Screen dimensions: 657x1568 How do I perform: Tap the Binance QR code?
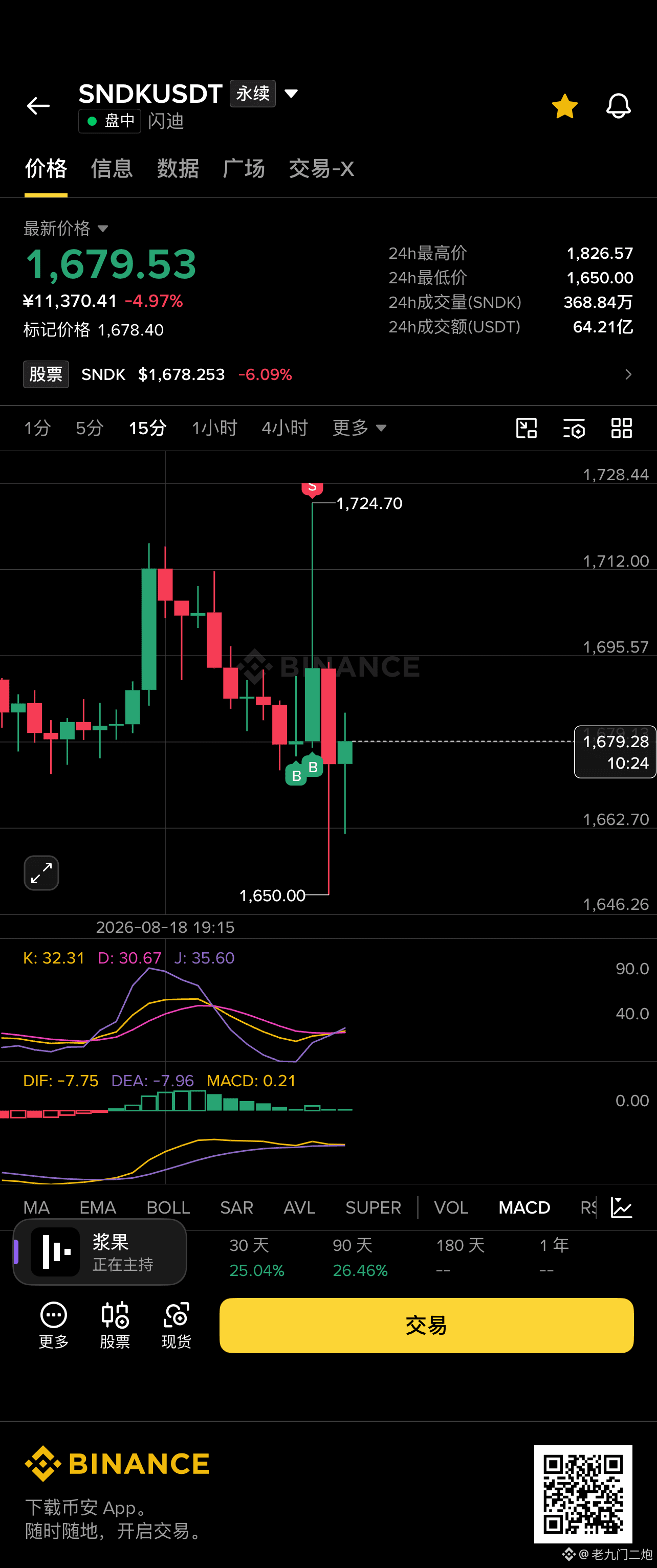(x=583, y=1494)
